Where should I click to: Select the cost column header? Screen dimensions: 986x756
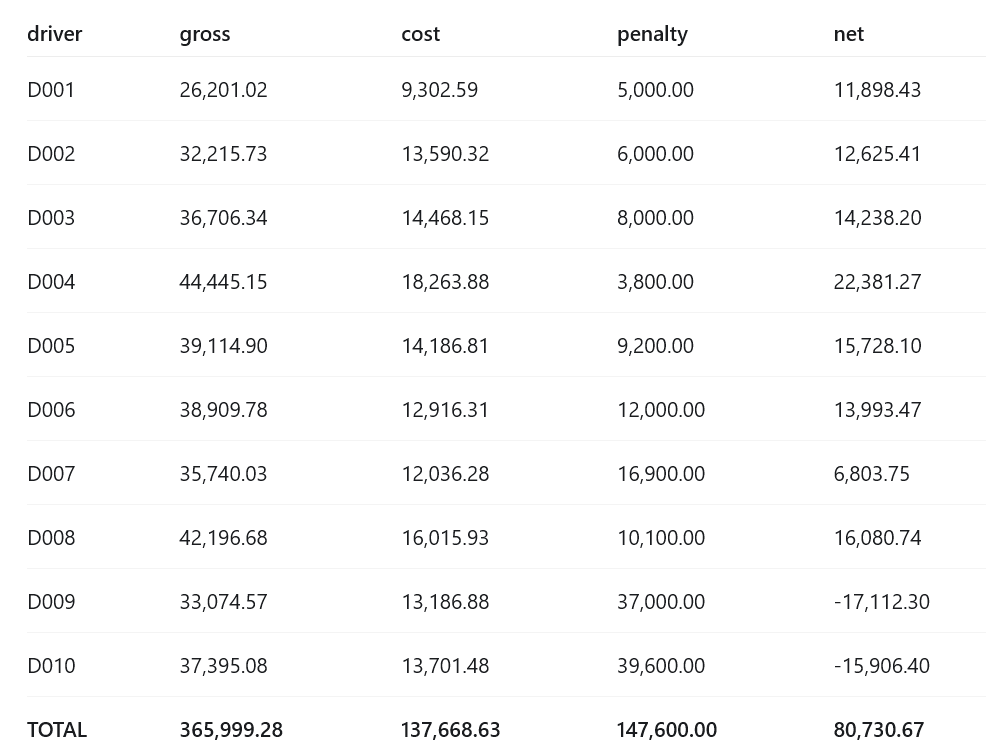[x=421, y=34]
